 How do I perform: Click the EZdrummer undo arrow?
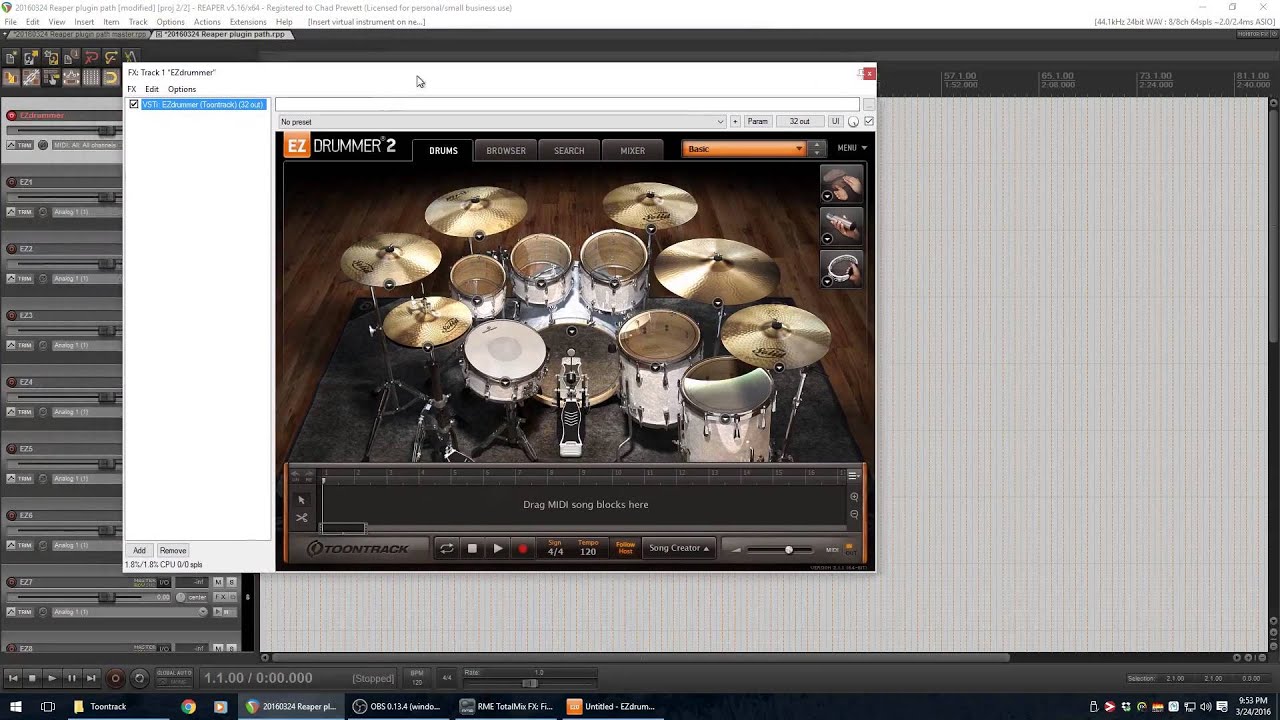295,474
